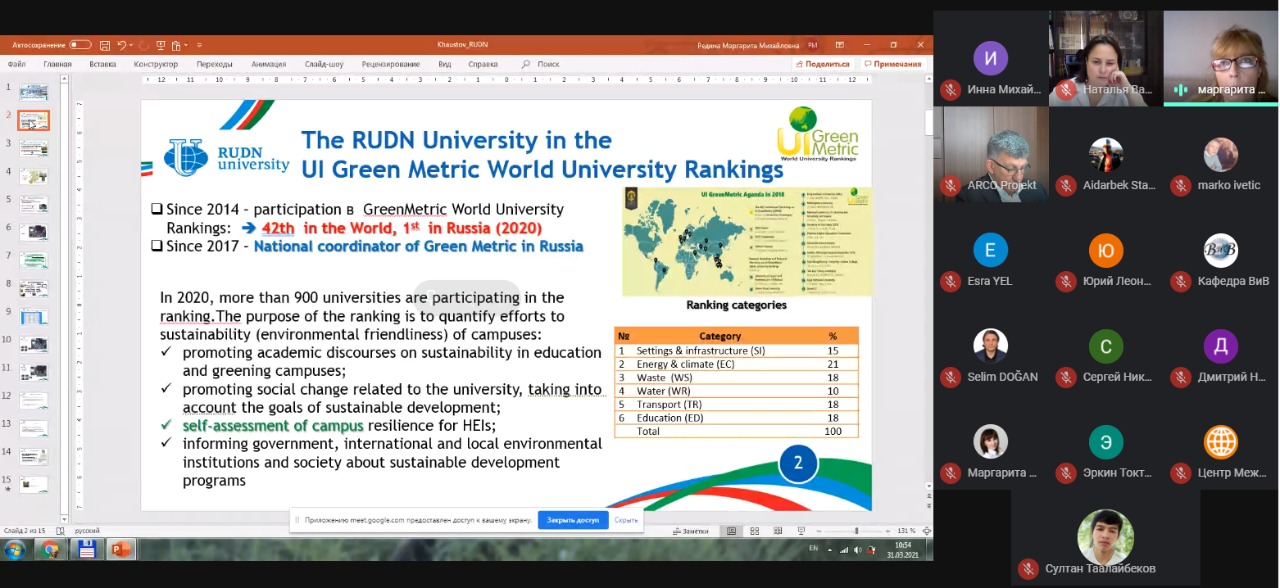
Task: Click the Поиск search field
Action: pyautogui.click(x=541, y=64)
